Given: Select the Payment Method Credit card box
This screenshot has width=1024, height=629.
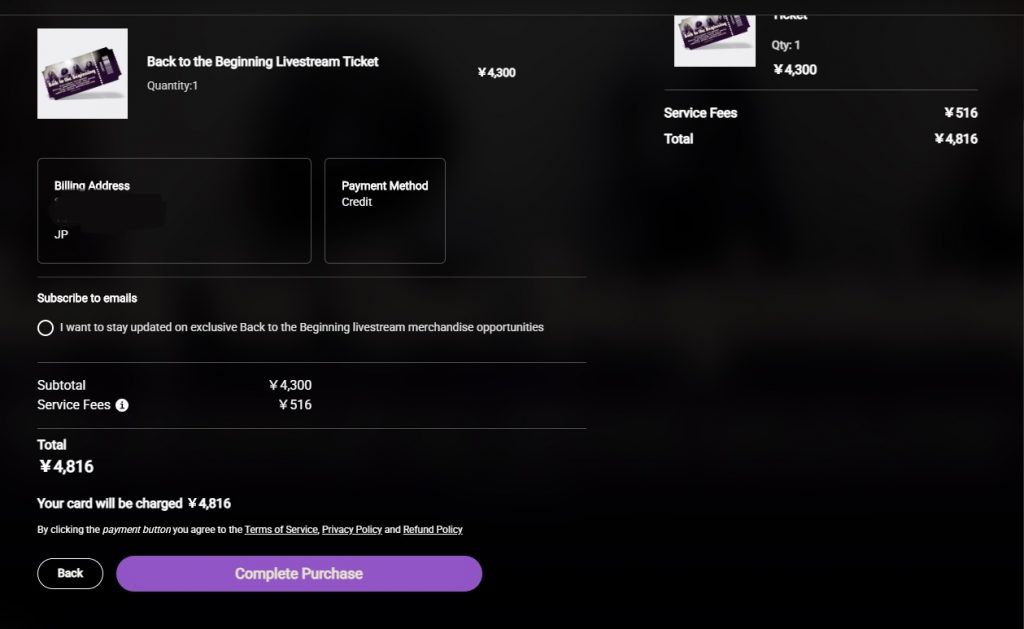Looking at the screenshot, I should click(x=385, y=211).
